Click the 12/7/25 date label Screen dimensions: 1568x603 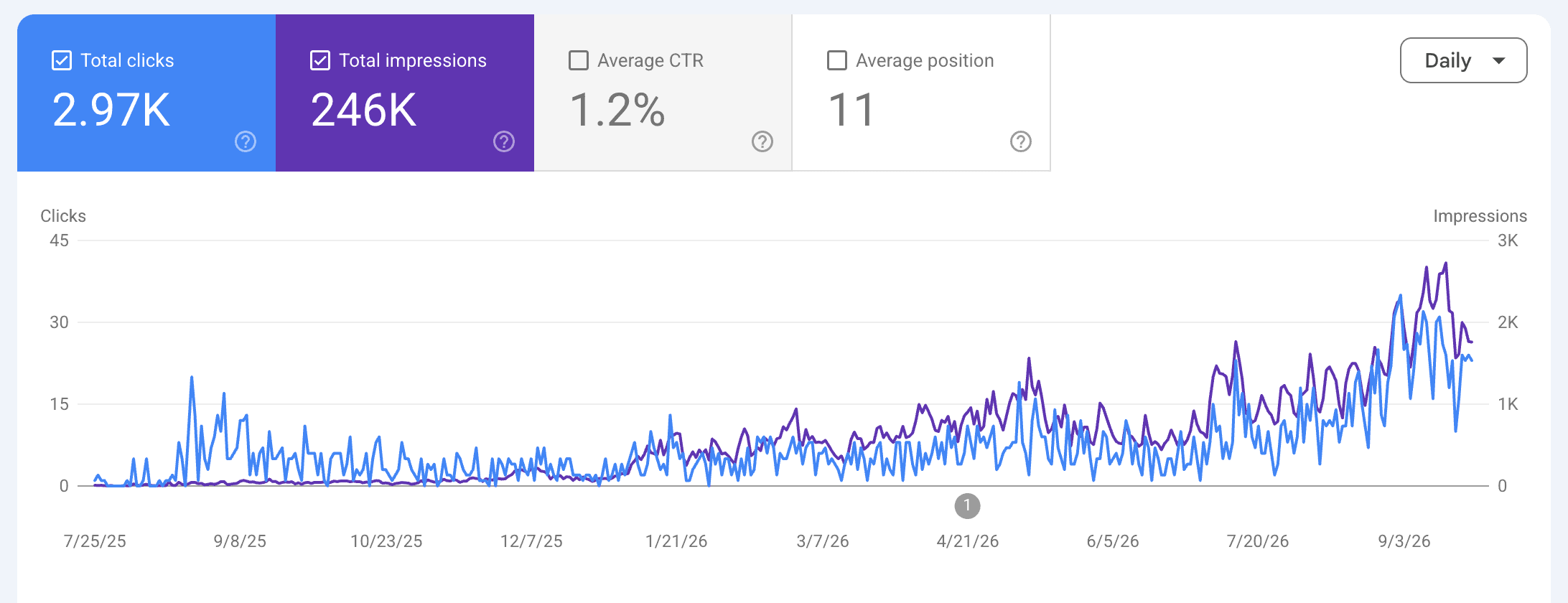[x=531, y=541]
